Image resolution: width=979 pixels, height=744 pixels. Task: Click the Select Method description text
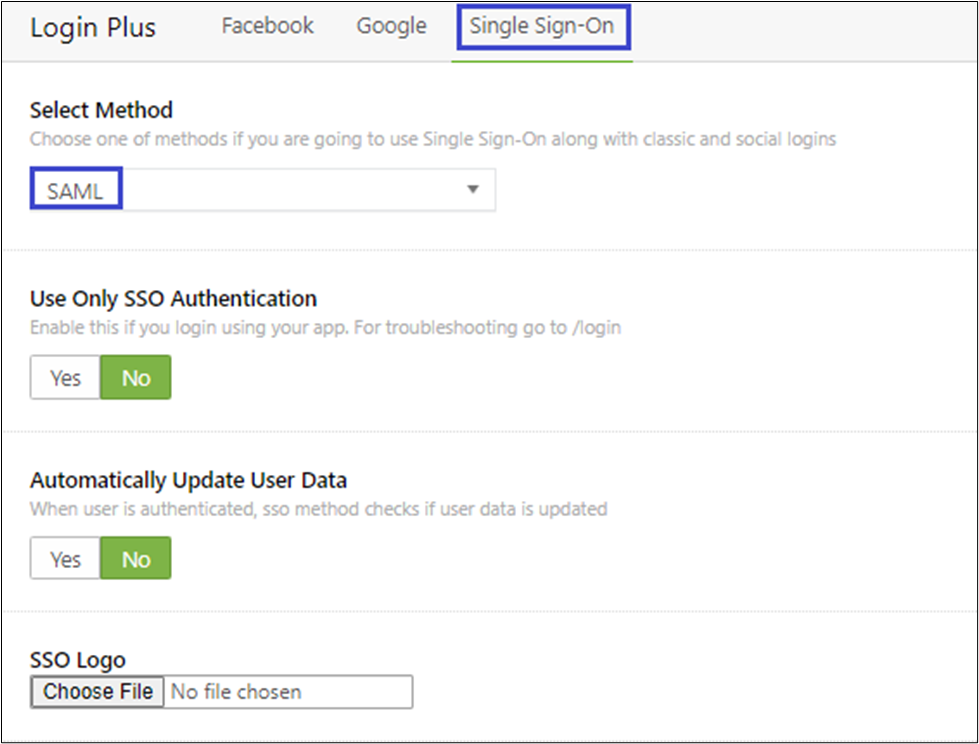(x=432, y=139)
